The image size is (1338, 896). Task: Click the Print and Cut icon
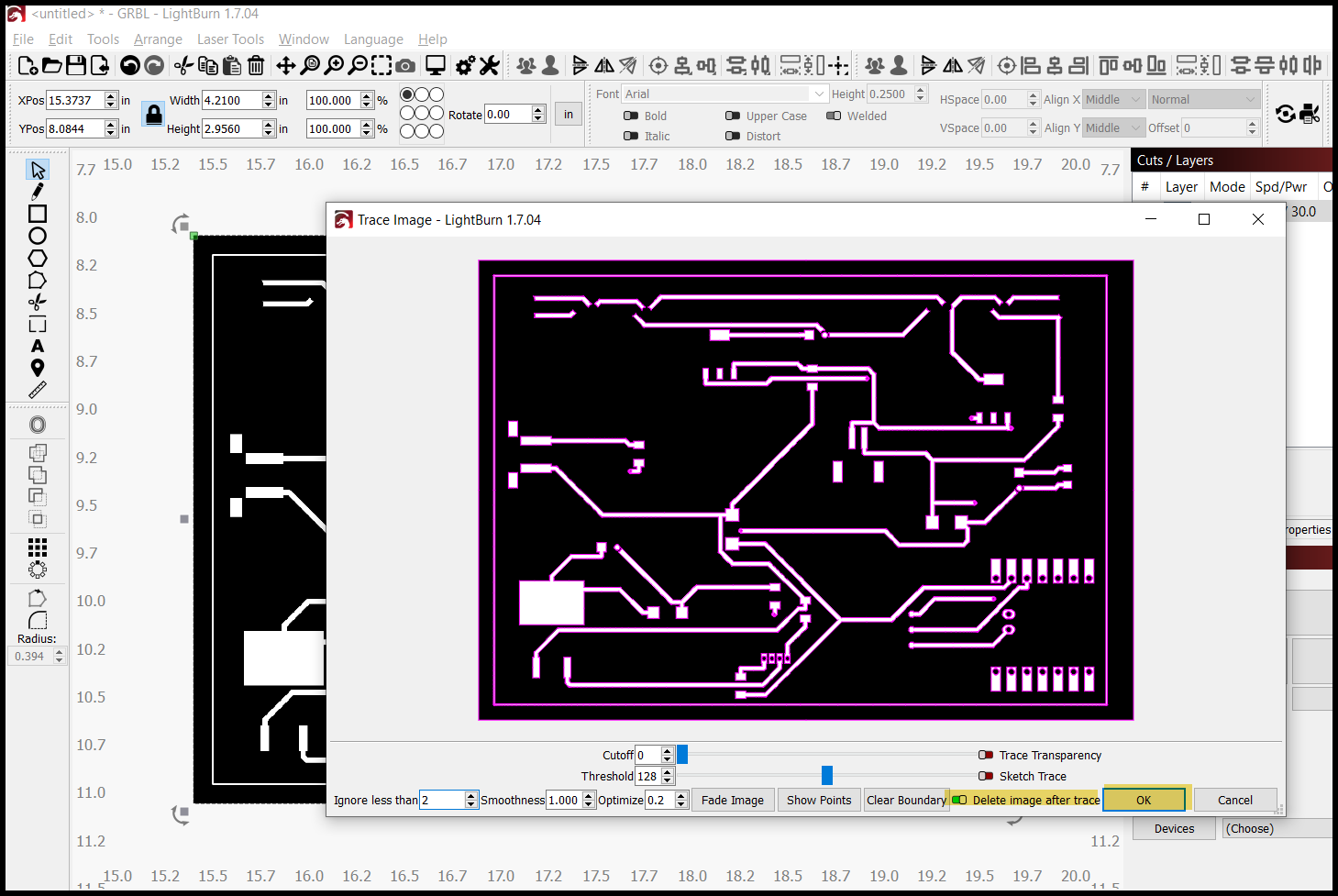pos(1310,114)
